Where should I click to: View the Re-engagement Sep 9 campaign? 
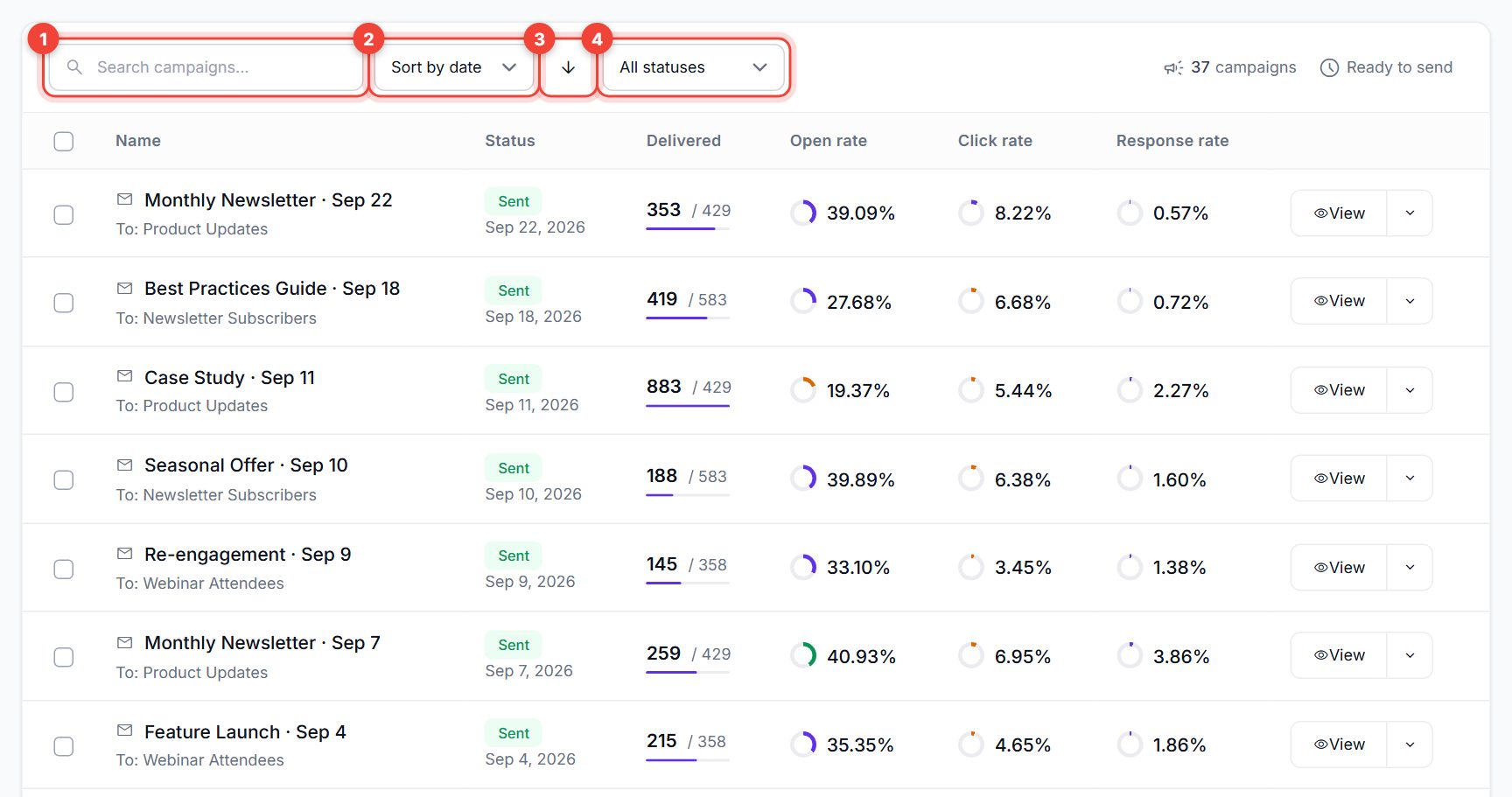pos(1339,567)
